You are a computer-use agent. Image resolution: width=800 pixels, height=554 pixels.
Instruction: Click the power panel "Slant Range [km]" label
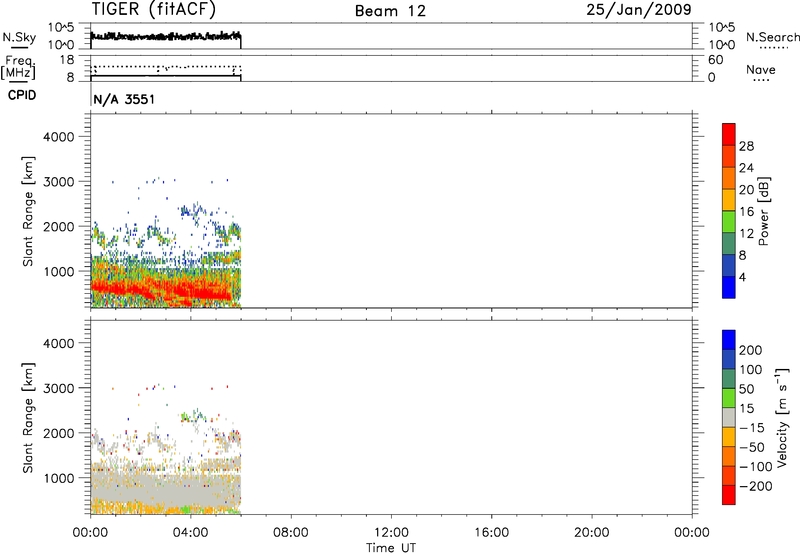tap(28, 211)
